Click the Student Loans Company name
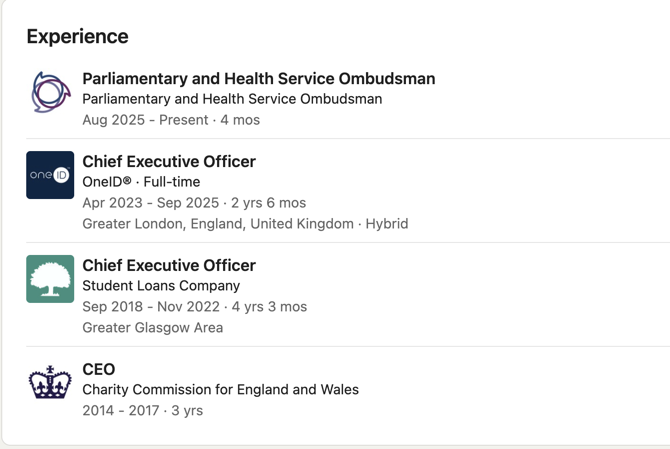670x449 pixels. coord(161,286)
